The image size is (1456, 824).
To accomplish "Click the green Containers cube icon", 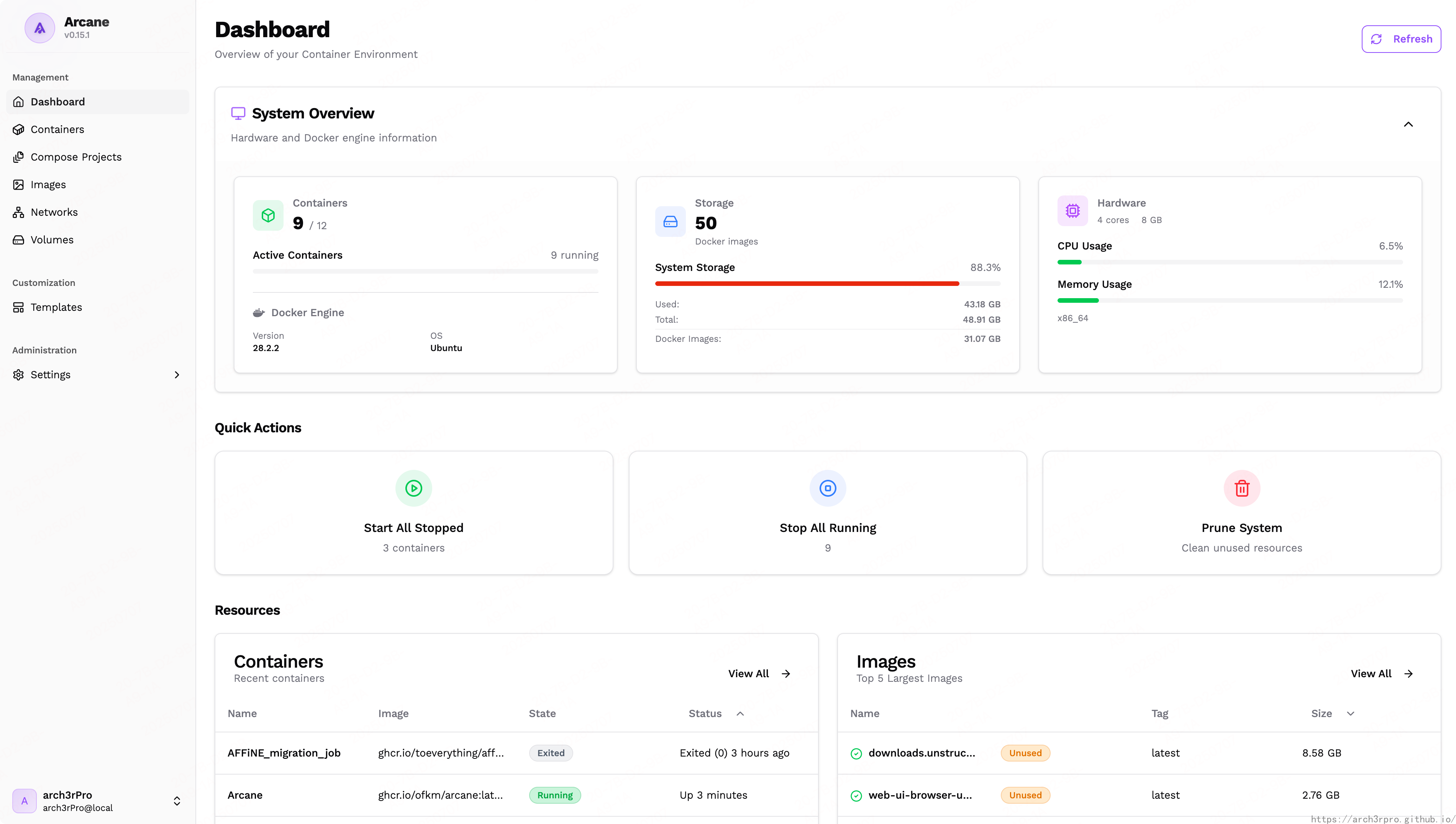I will pyautogui.click(x=268, y=215).
